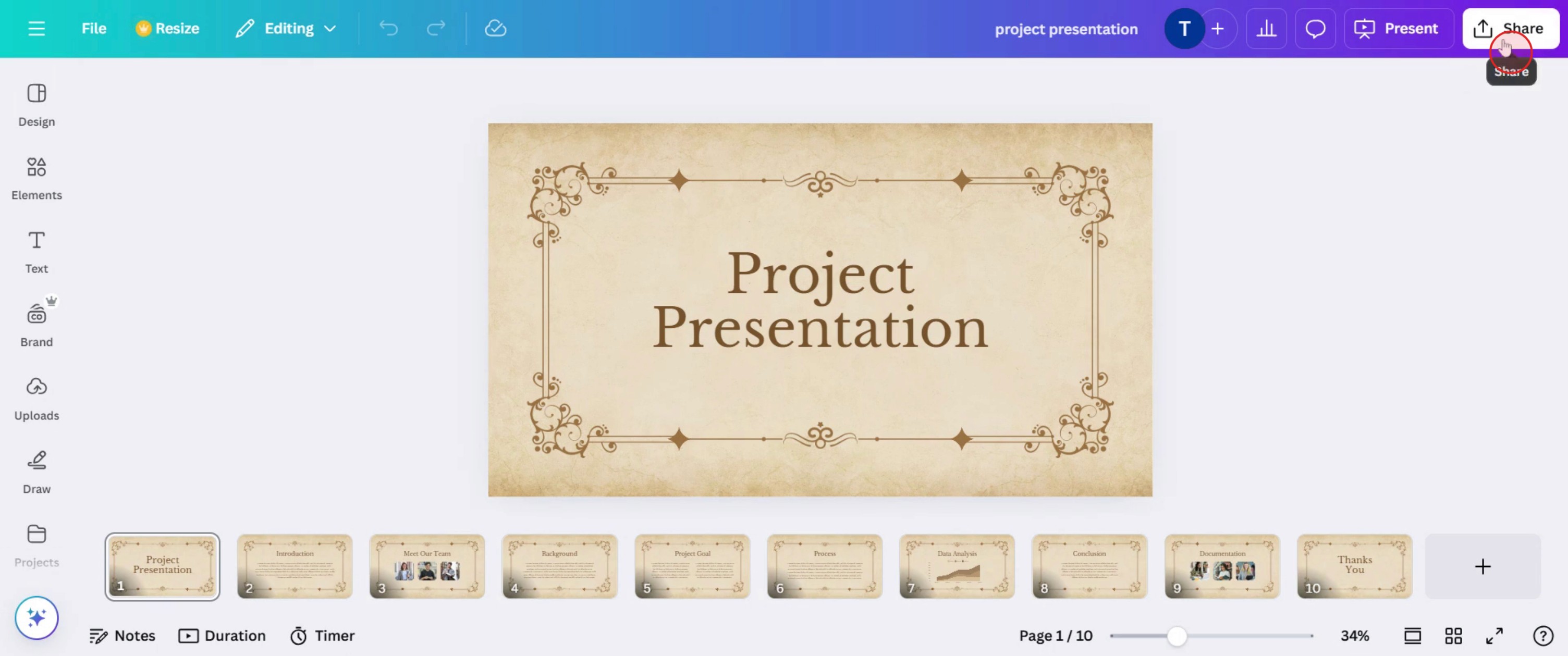The width and height of the screenshot is (1568, 656).
Task: Open the Resize options
Action: 167,29
